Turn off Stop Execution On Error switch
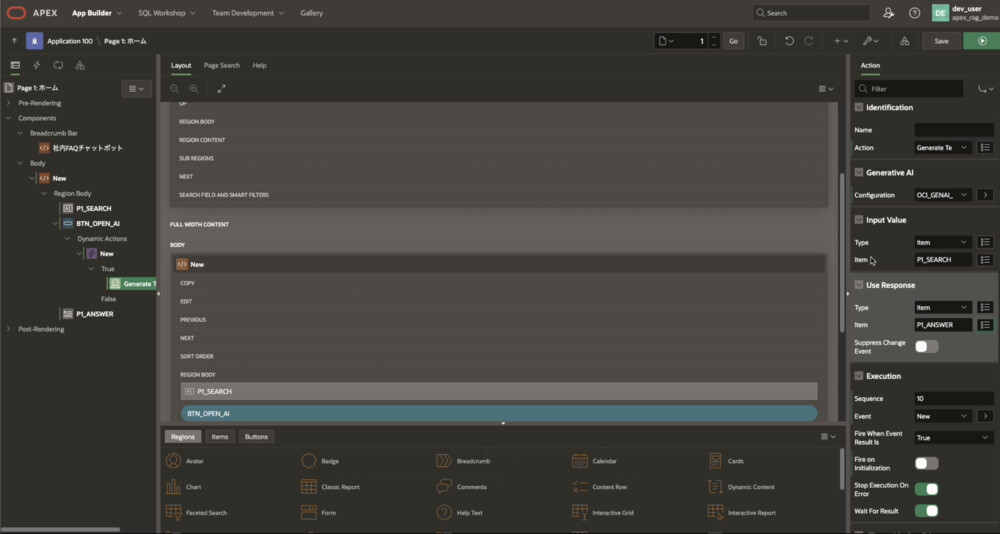The width and height of the screenshot is (1000, 534). [x=926, y=489]
